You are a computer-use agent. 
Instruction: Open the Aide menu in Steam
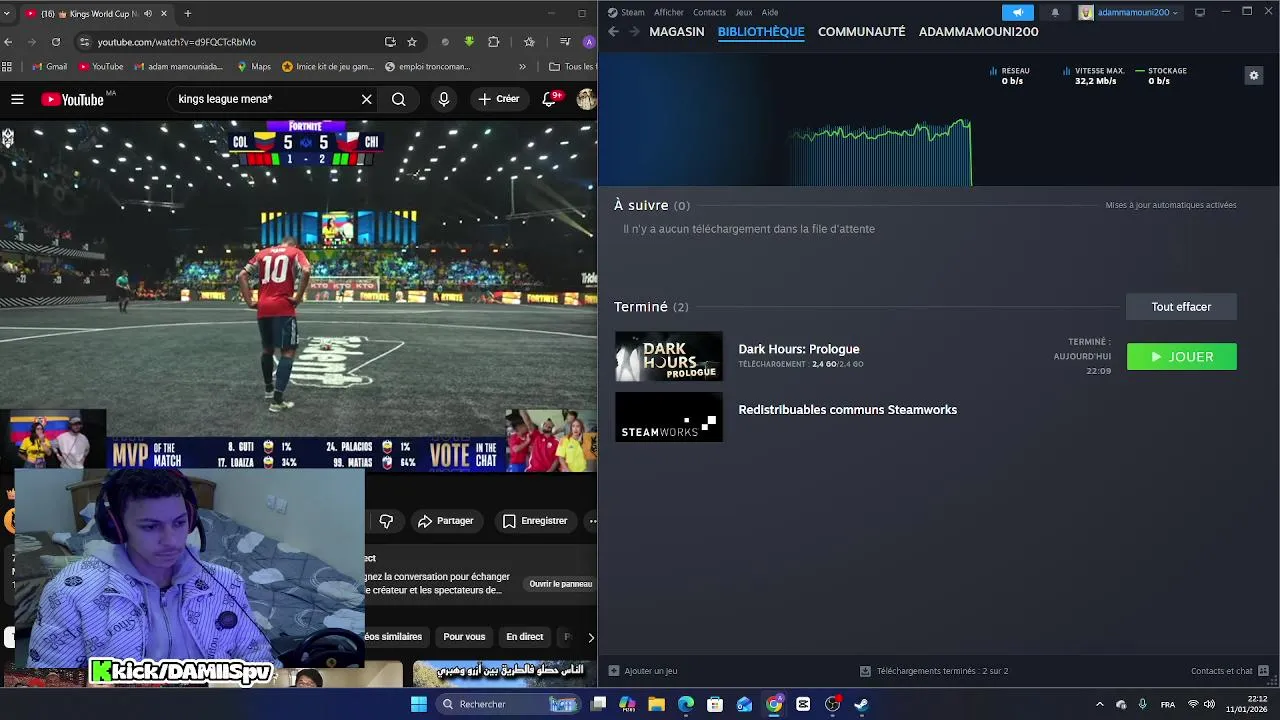[770, 12]
